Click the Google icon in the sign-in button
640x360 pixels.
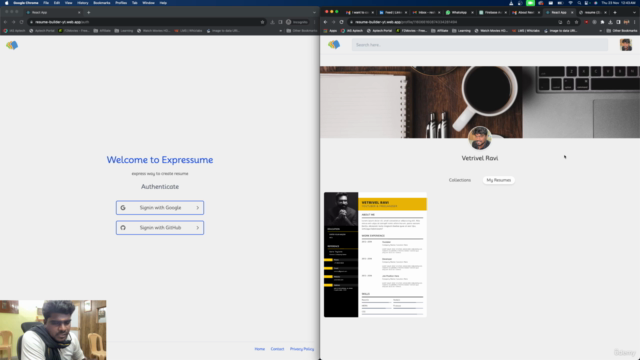point(123,208)
